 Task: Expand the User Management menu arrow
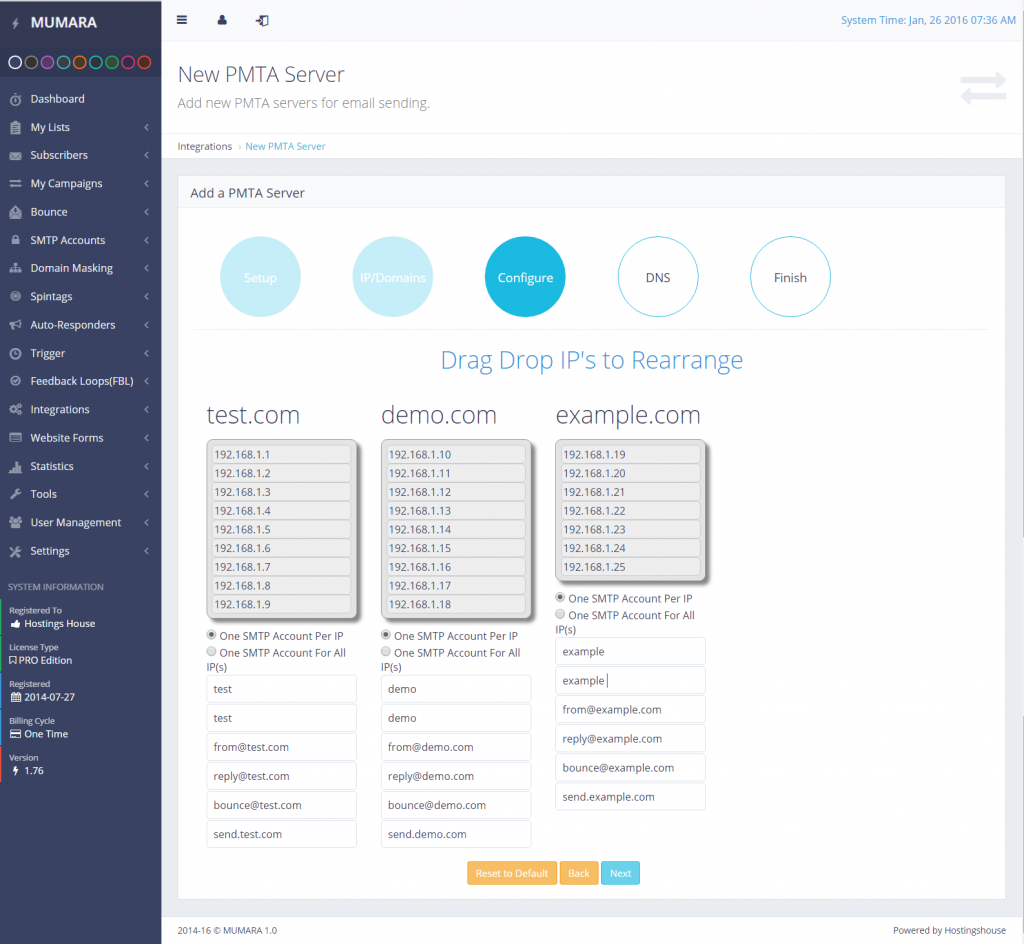pyautogui.click(x=146, y=523)
